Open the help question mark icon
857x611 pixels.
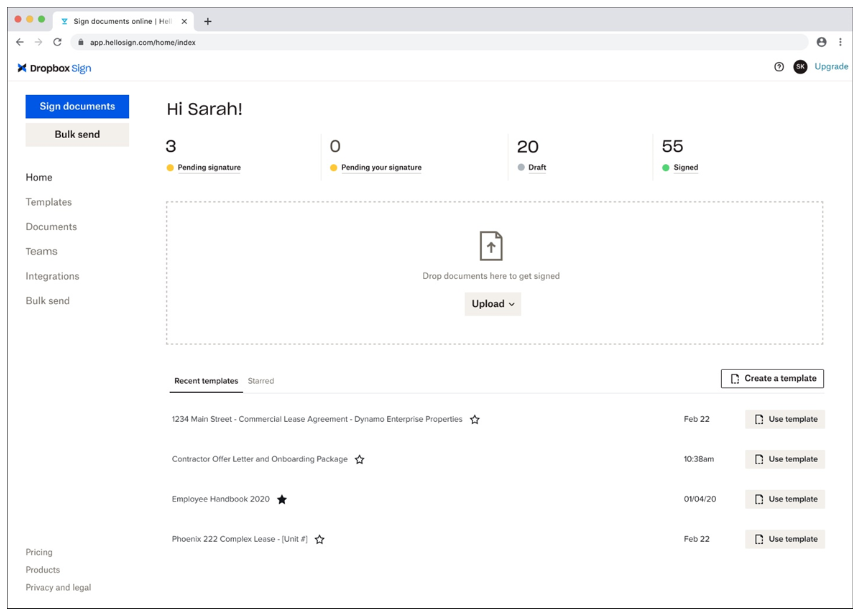click(x=777, y=66)
